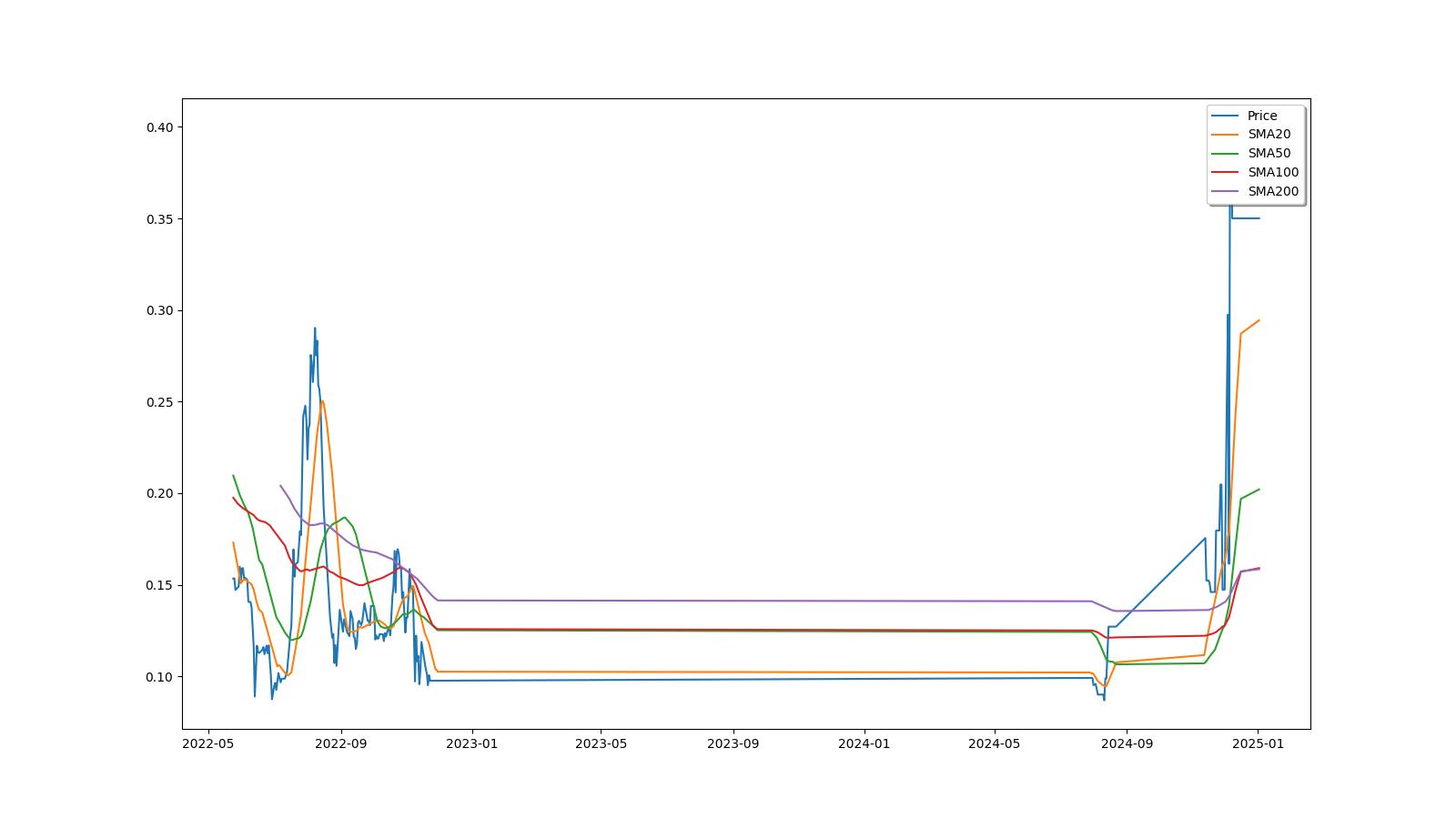Screen dimensions: 1456x819
Task: Click the 0.20 y-axis label
Action: (159, 493)
